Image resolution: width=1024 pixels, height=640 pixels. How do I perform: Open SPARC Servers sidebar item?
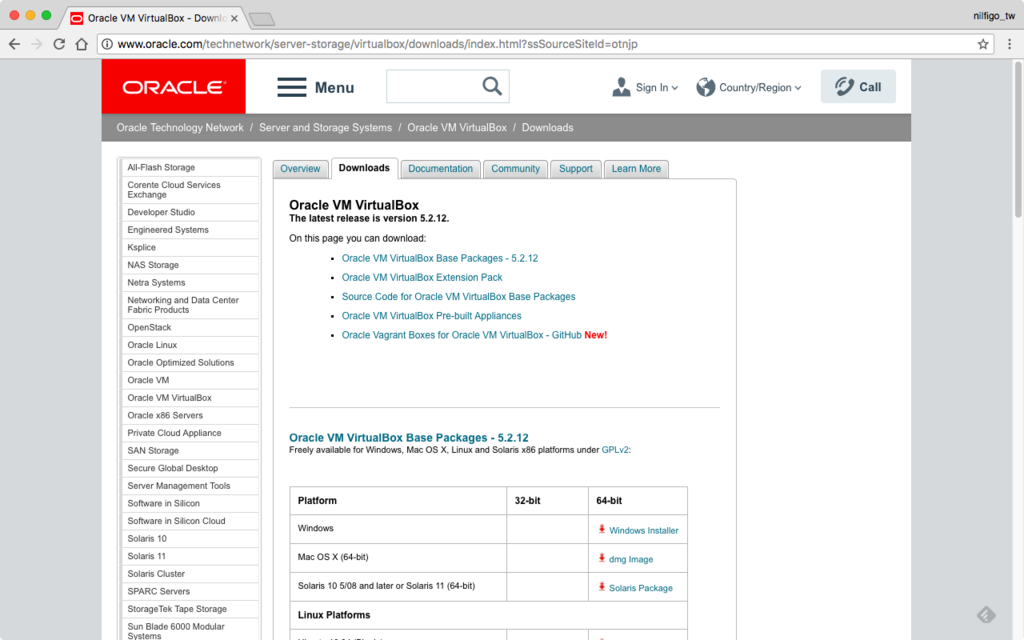click(158, 592)
